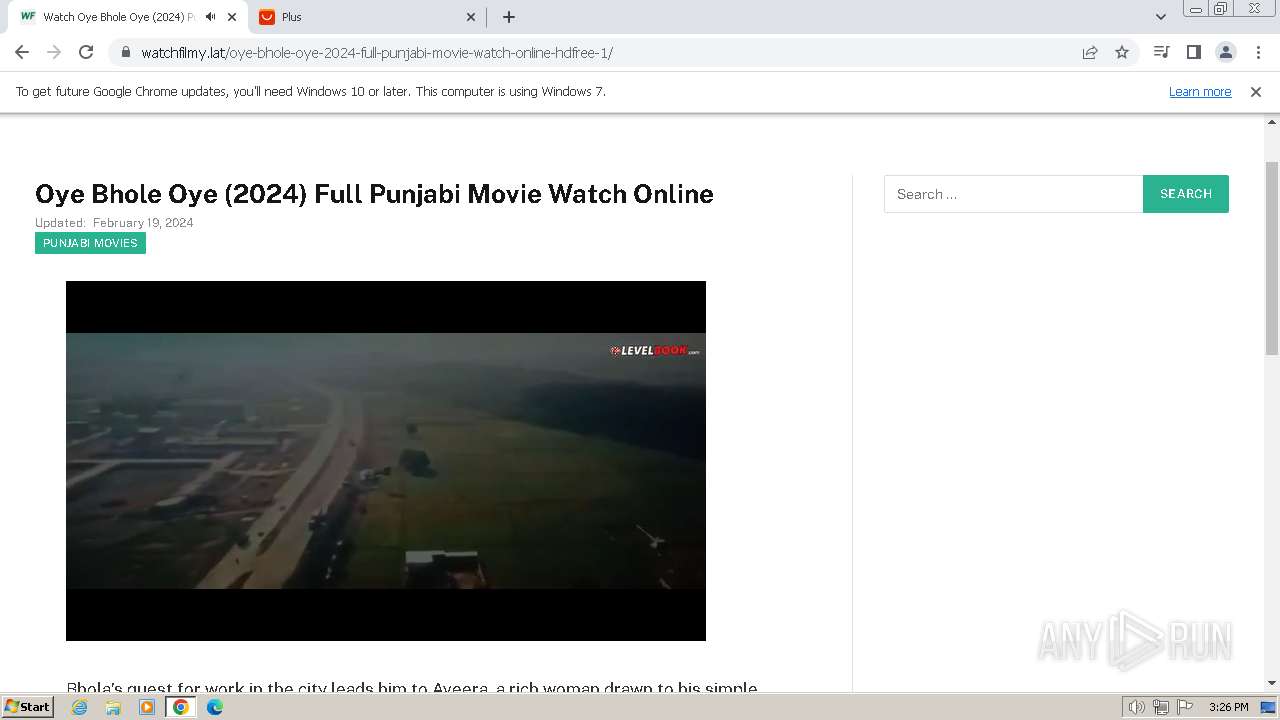View site security lock icon
This screenshot has width=1280, height=720.
(x=125, y=52)
